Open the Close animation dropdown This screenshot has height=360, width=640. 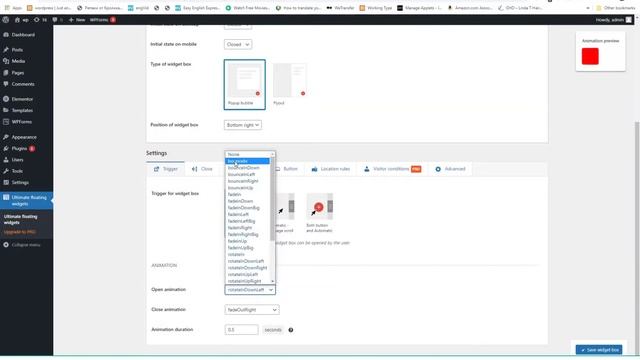click(252, 310)
